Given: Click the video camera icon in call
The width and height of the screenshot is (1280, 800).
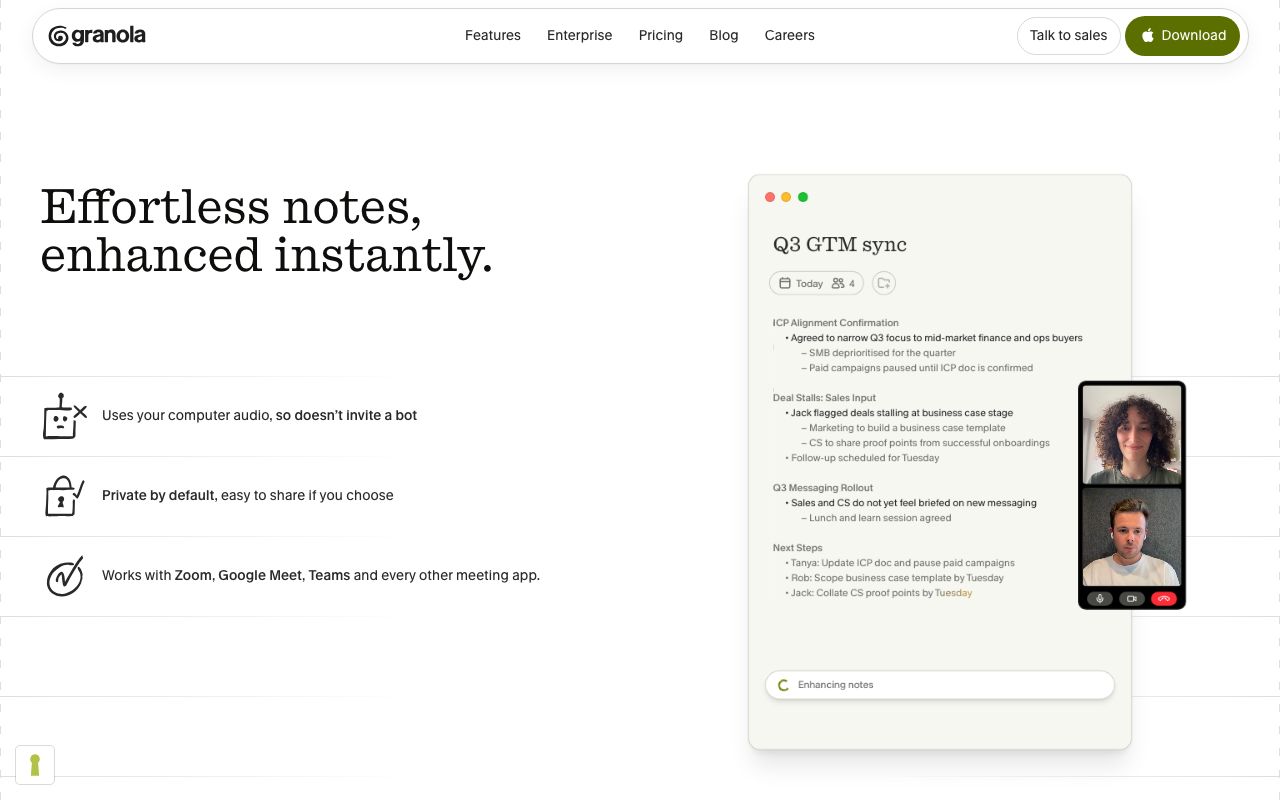Looking at the screenshot, I should tap(1132, 599).
